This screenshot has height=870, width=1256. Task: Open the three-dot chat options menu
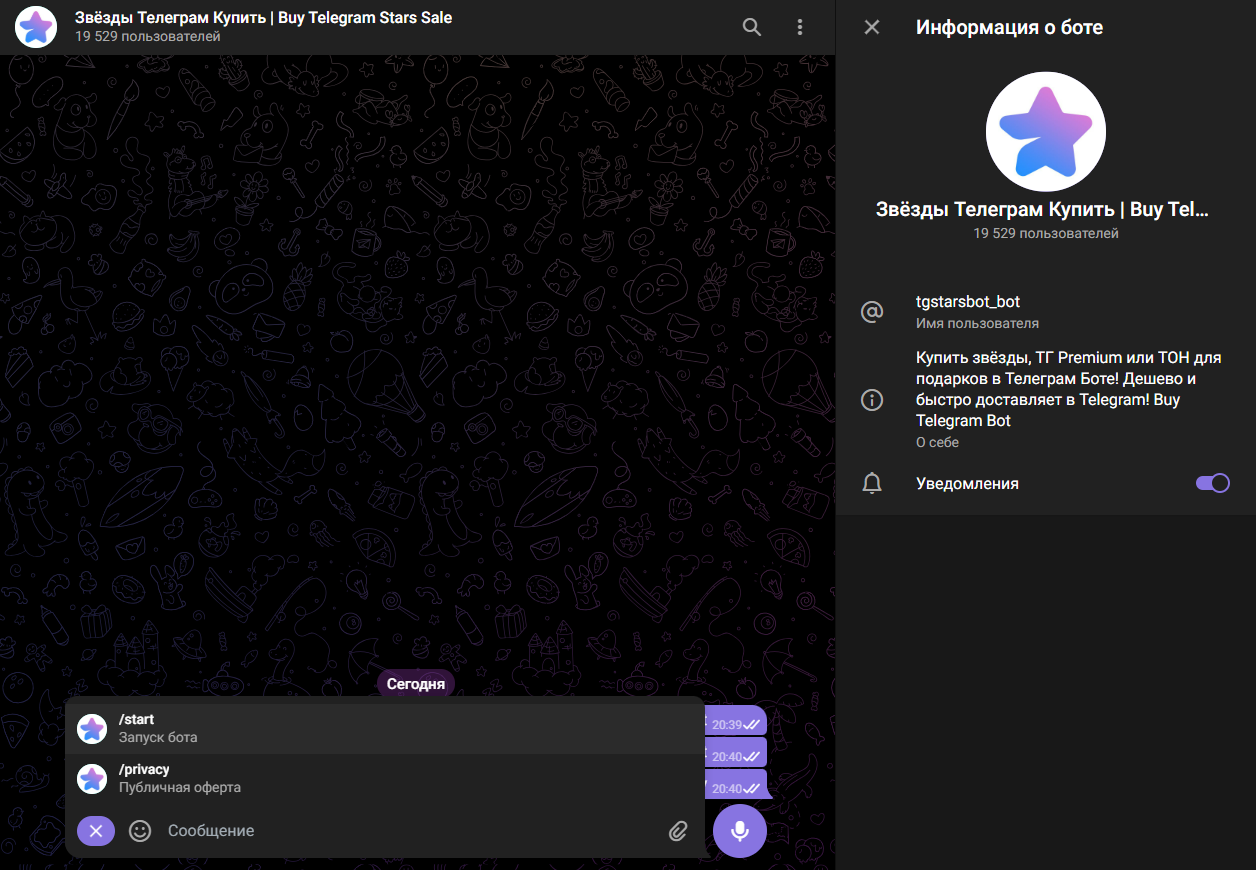[800, 27]
